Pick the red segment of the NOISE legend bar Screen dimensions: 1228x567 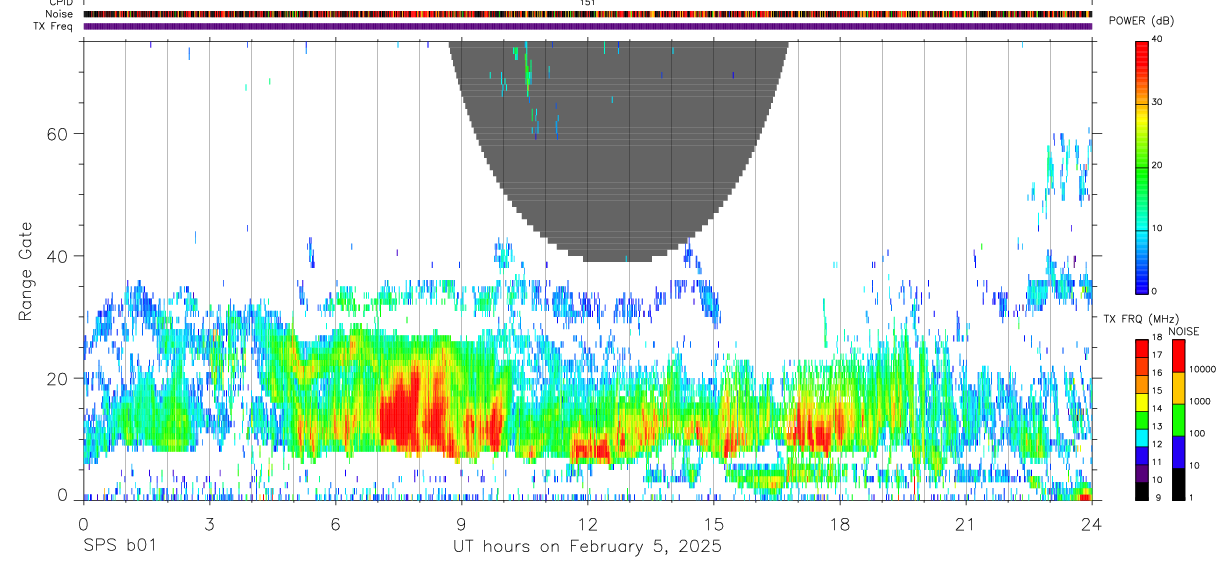[x=1177, y=356]
